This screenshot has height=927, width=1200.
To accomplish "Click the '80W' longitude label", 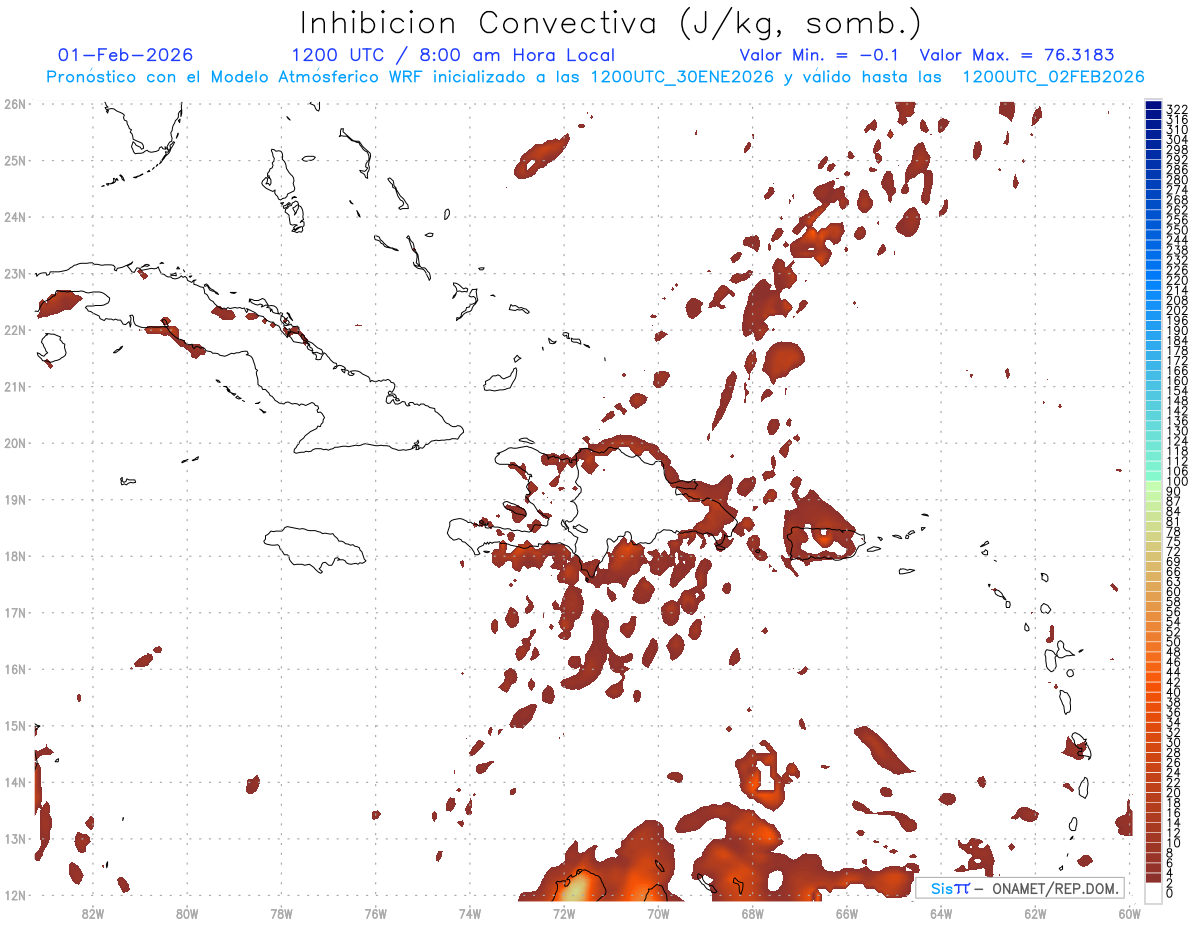I will click(x=186, y=912).
